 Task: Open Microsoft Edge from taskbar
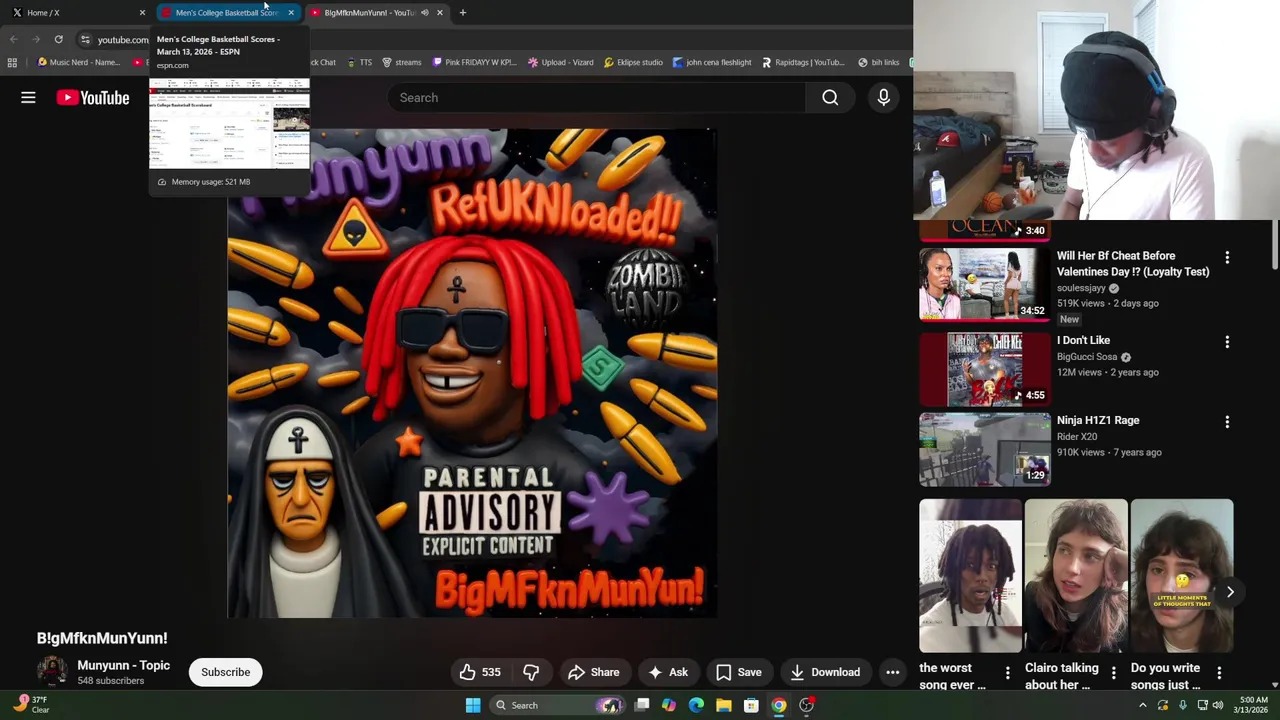pyautogui.click(x=696, y=705)
